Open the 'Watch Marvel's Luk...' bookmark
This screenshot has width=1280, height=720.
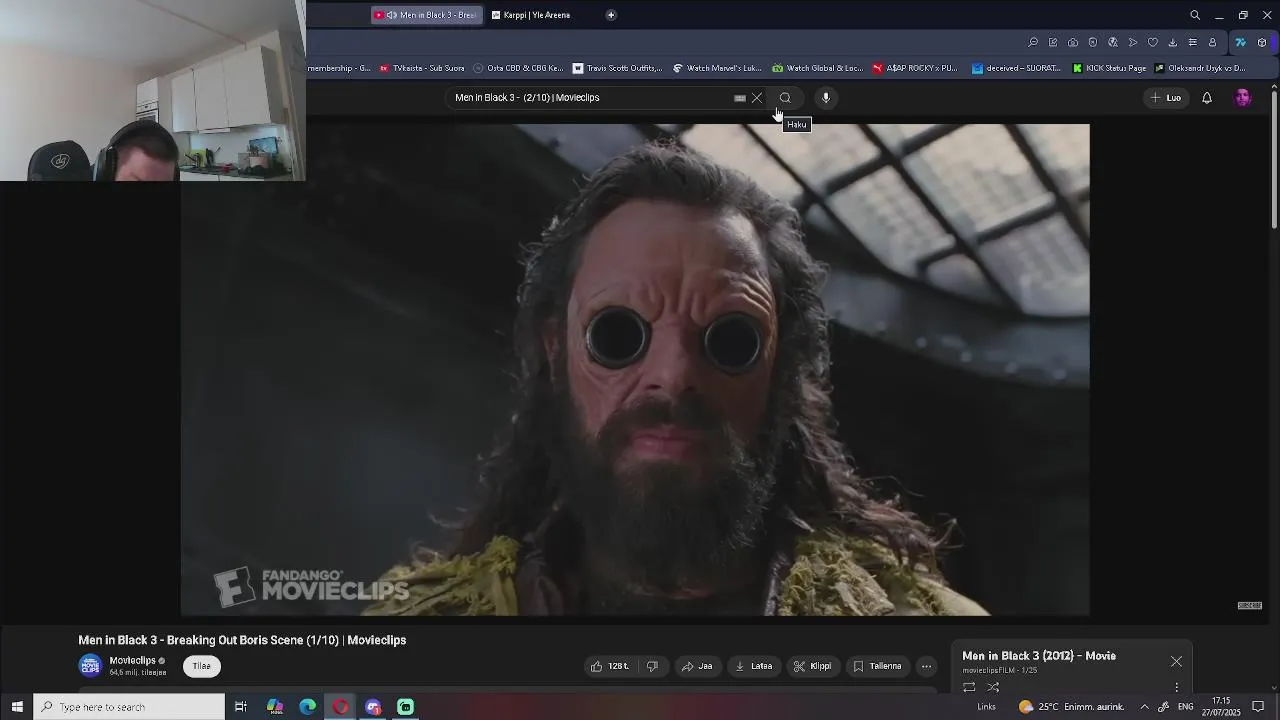717,68
